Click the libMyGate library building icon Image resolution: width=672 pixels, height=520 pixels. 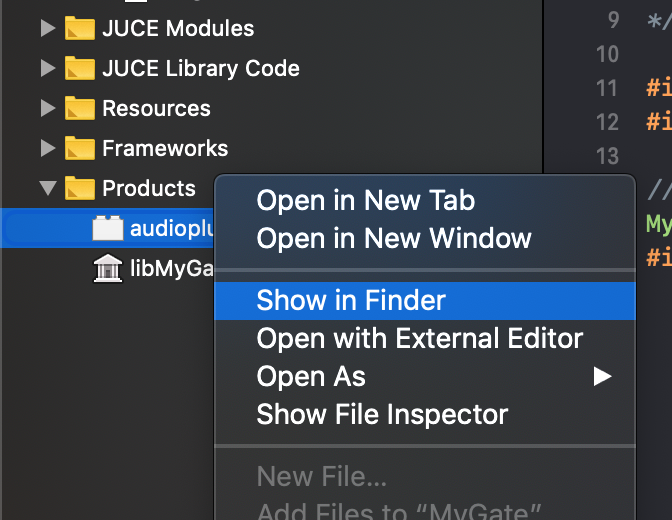tap(107, 269)
